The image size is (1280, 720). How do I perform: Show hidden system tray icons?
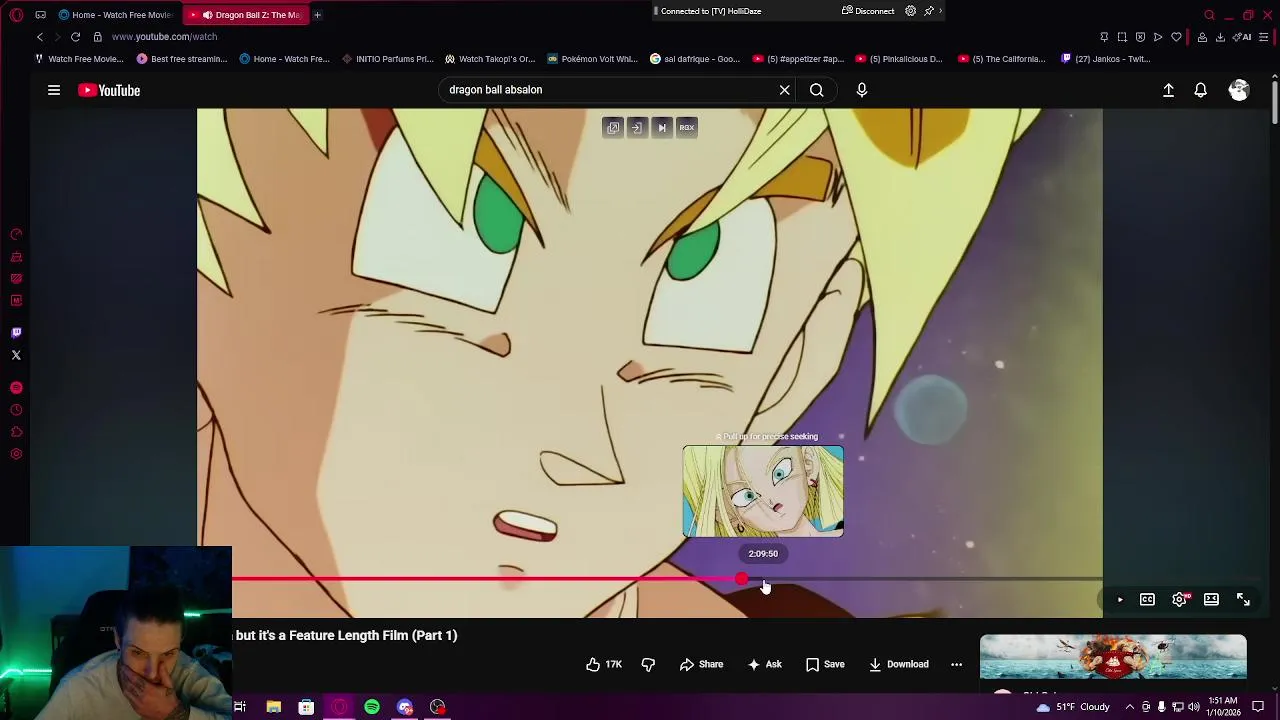(1130, 707)
